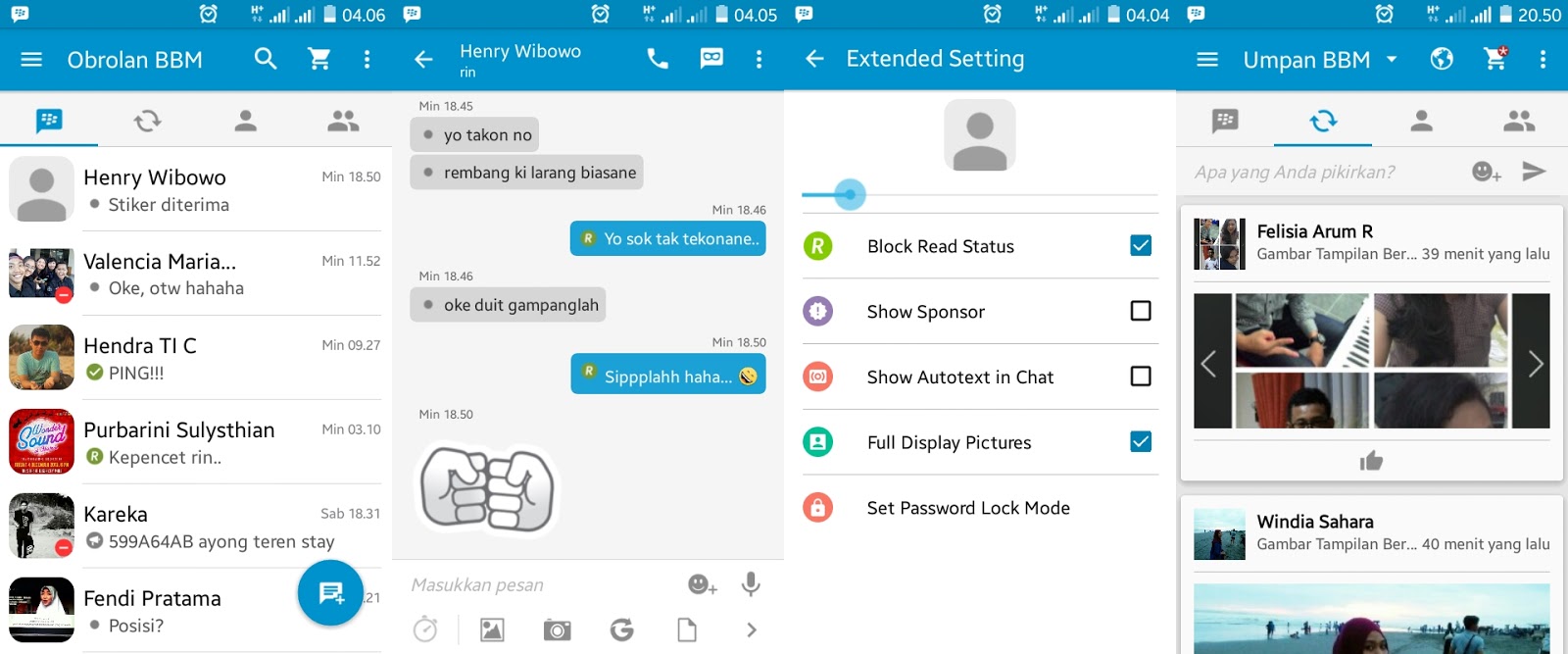Show previous picture in Felisia feed
Viewport: 1568px width, 654px height.
click(1209, 364)
